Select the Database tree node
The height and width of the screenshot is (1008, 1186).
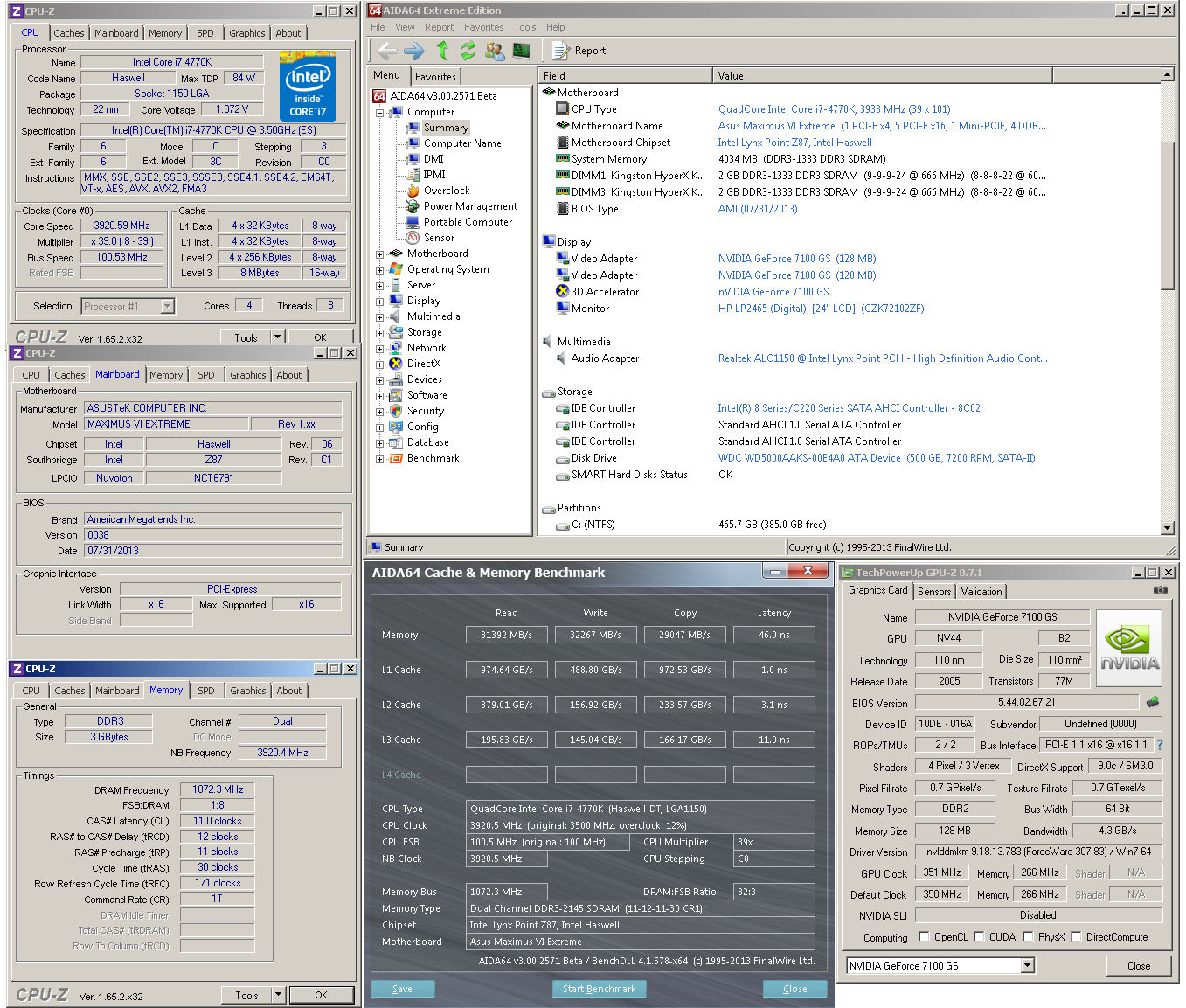(x=427, y=442)
